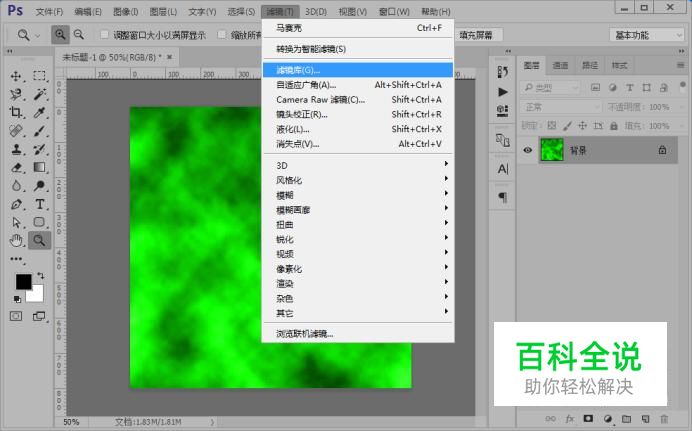Screen dimensions: 692x431
Task: Open the edit toolbar ellipsis
Action: (x=16, y=259)
